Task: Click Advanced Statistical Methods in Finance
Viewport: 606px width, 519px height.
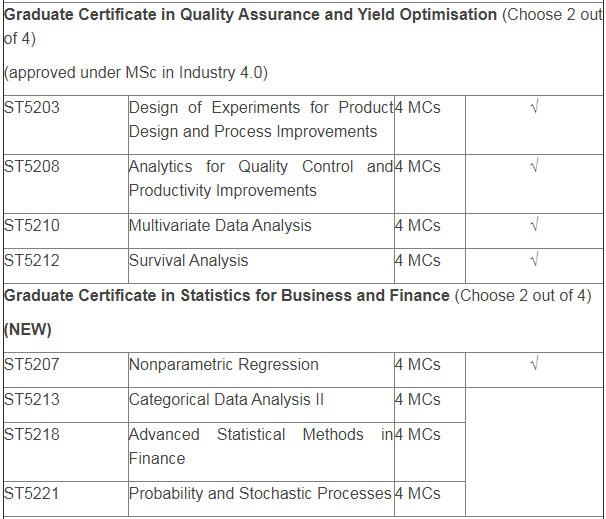Action: coord(260,446)
